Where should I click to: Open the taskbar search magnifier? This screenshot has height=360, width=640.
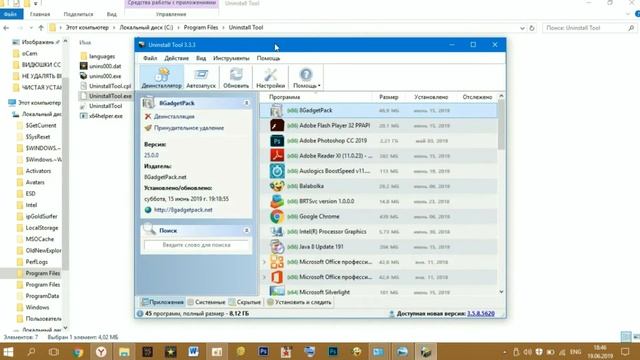31,352
